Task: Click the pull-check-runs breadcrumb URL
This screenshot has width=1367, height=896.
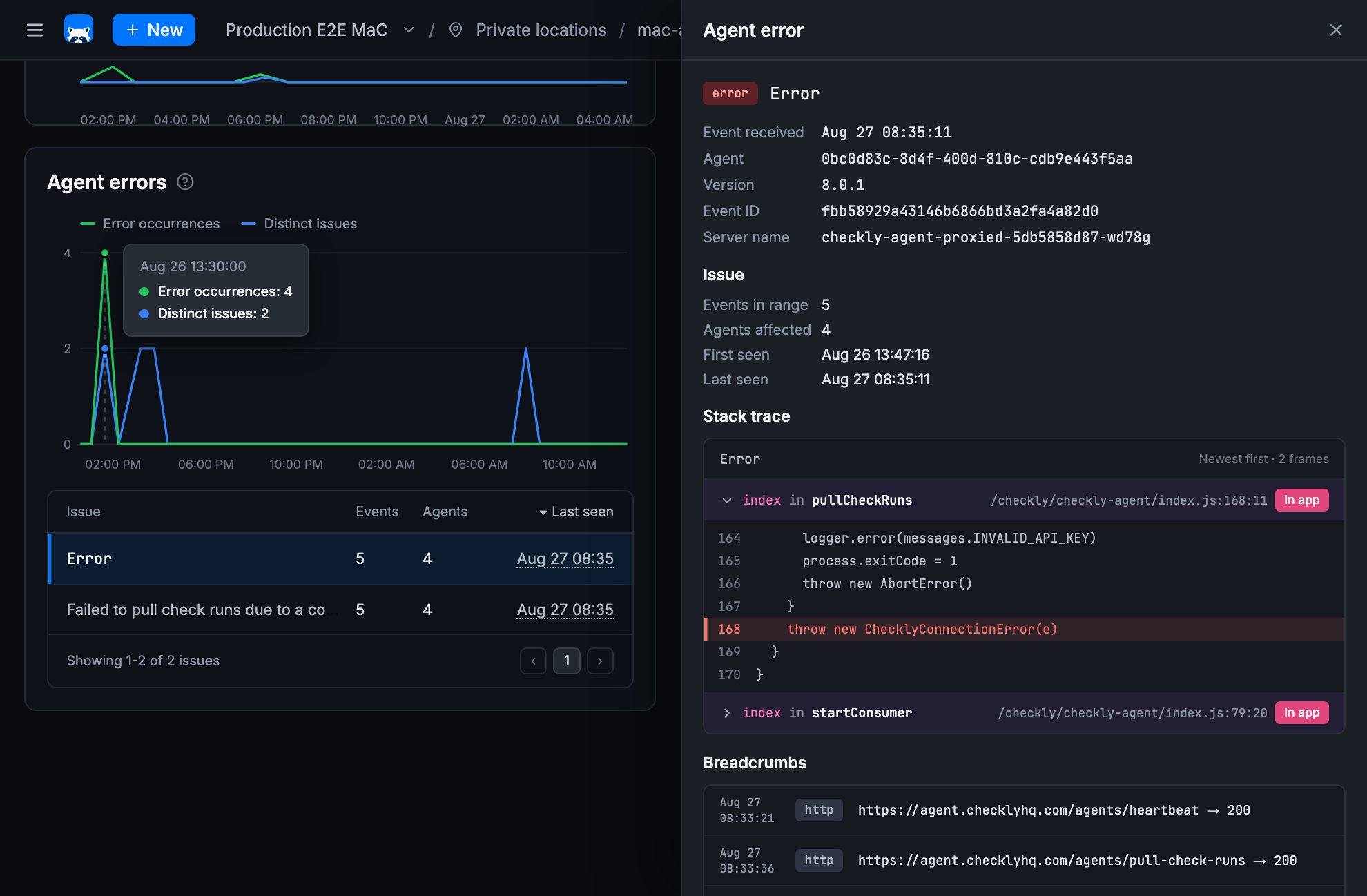Action: pyautogui.click(x=1051, y=860)
